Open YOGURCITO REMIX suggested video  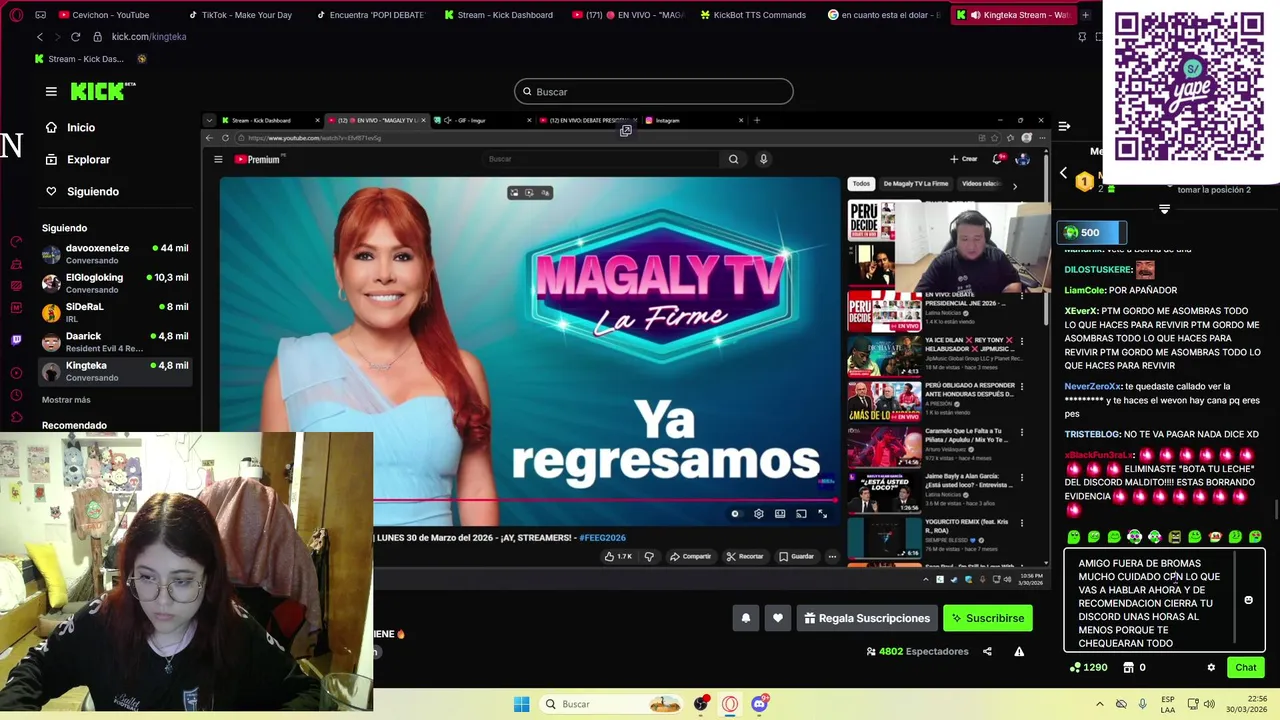[x=935, y=538]
